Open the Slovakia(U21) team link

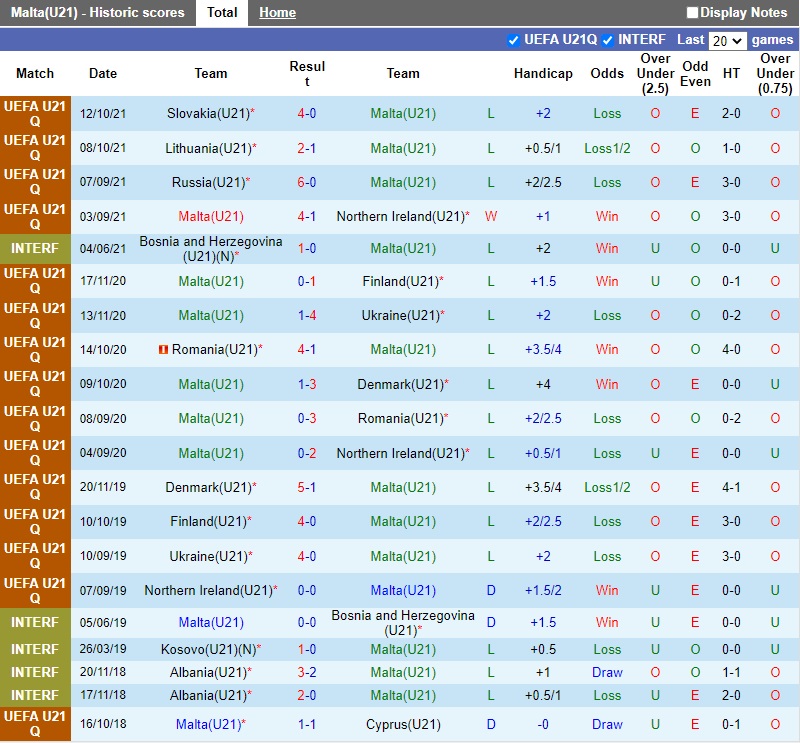coord(207,114)
